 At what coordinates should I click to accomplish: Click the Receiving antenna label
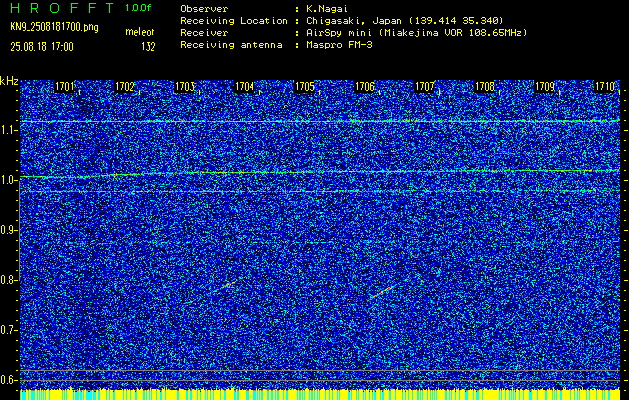click(231, 45)
